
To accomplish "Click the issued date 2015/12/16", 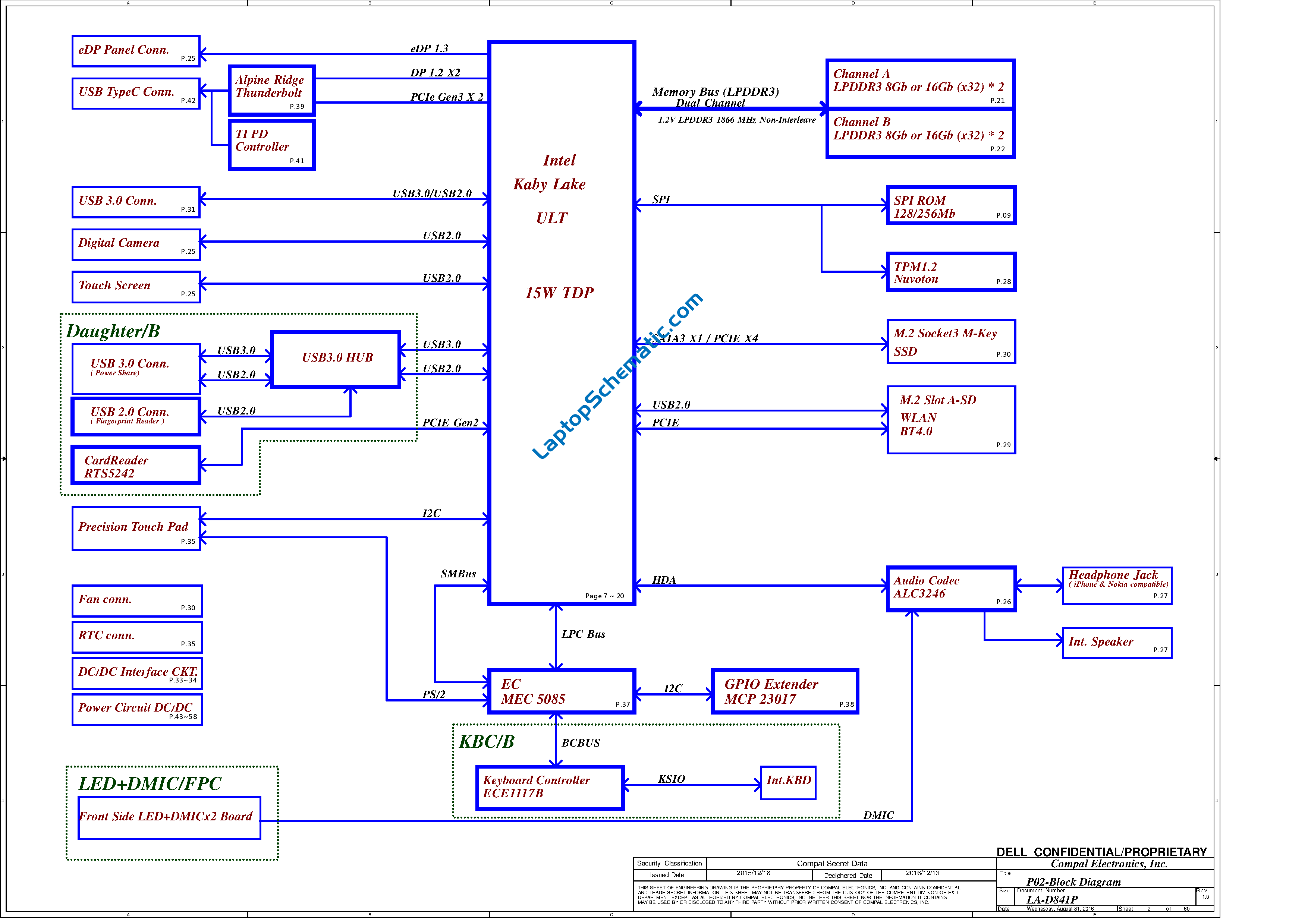I will click(753, 873).
